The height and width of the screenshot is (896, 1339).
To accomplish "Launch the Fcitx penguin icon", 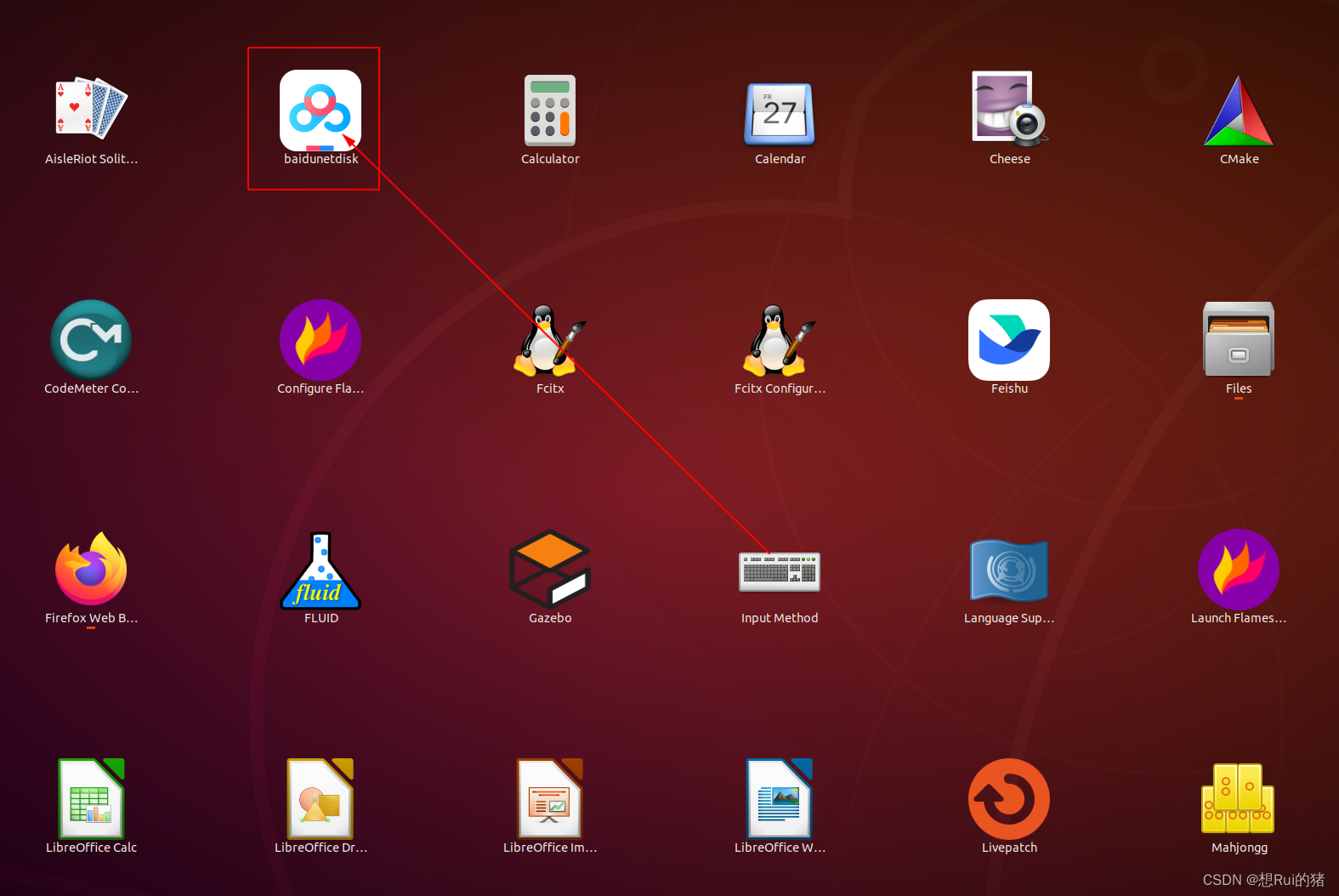I will [550, 340].
